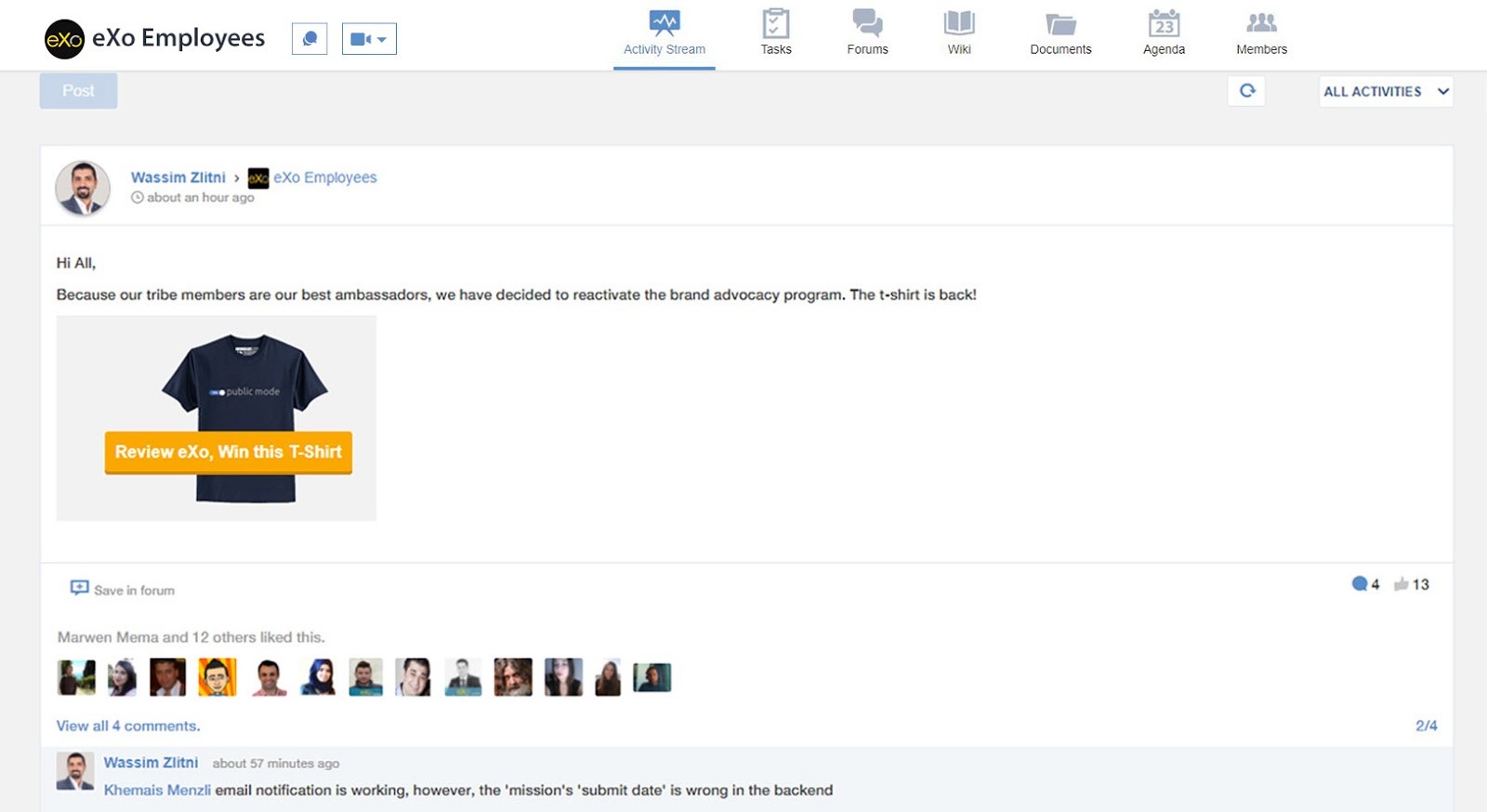Open the Agenda tab
This screenshot has width=1487, height=812.
1164,34
